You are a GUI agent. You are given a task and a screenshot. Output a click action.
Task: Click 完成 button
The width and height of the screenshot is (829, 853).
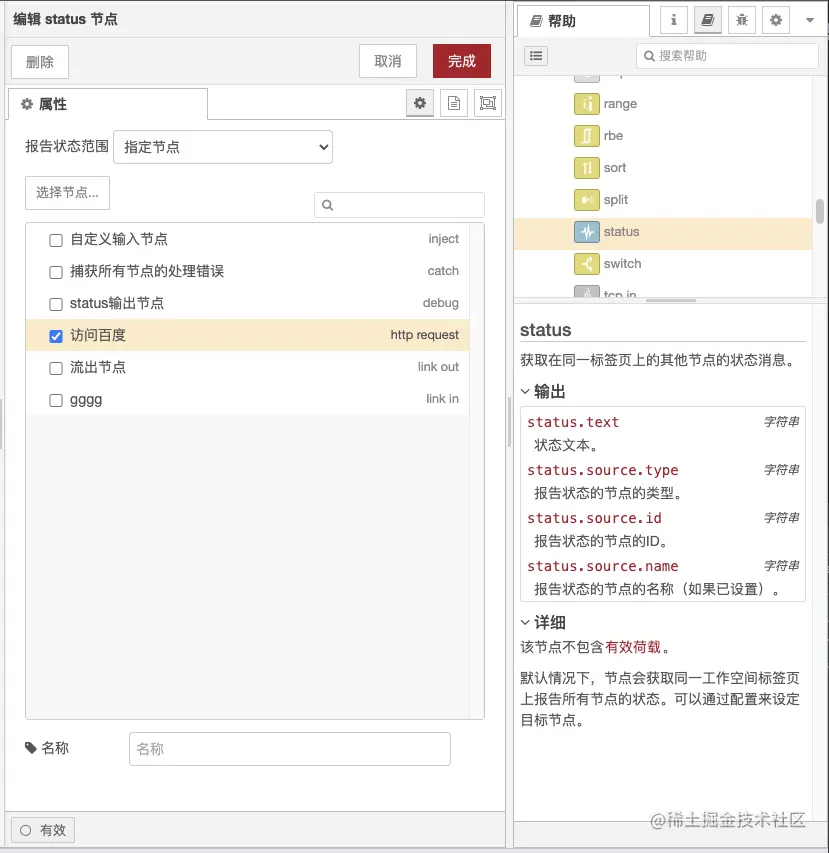pos(461,61)
